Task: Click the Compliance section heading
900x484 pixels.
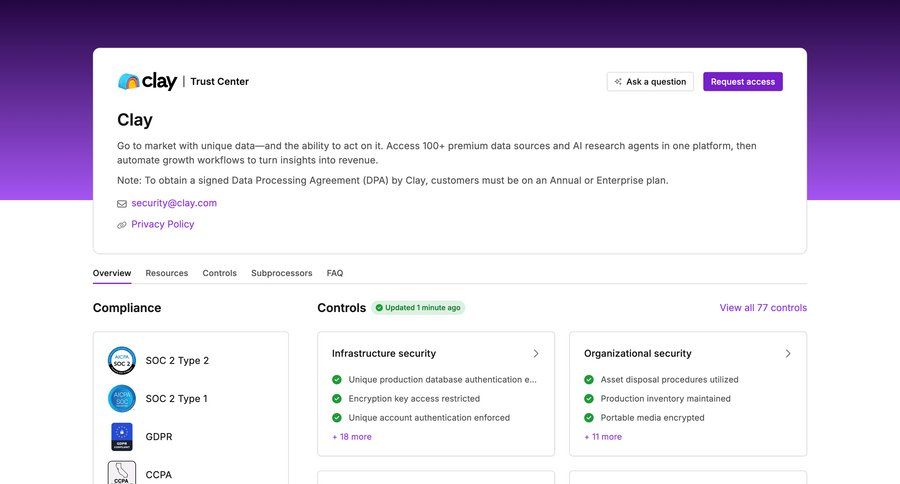Action: click(127, 308)
